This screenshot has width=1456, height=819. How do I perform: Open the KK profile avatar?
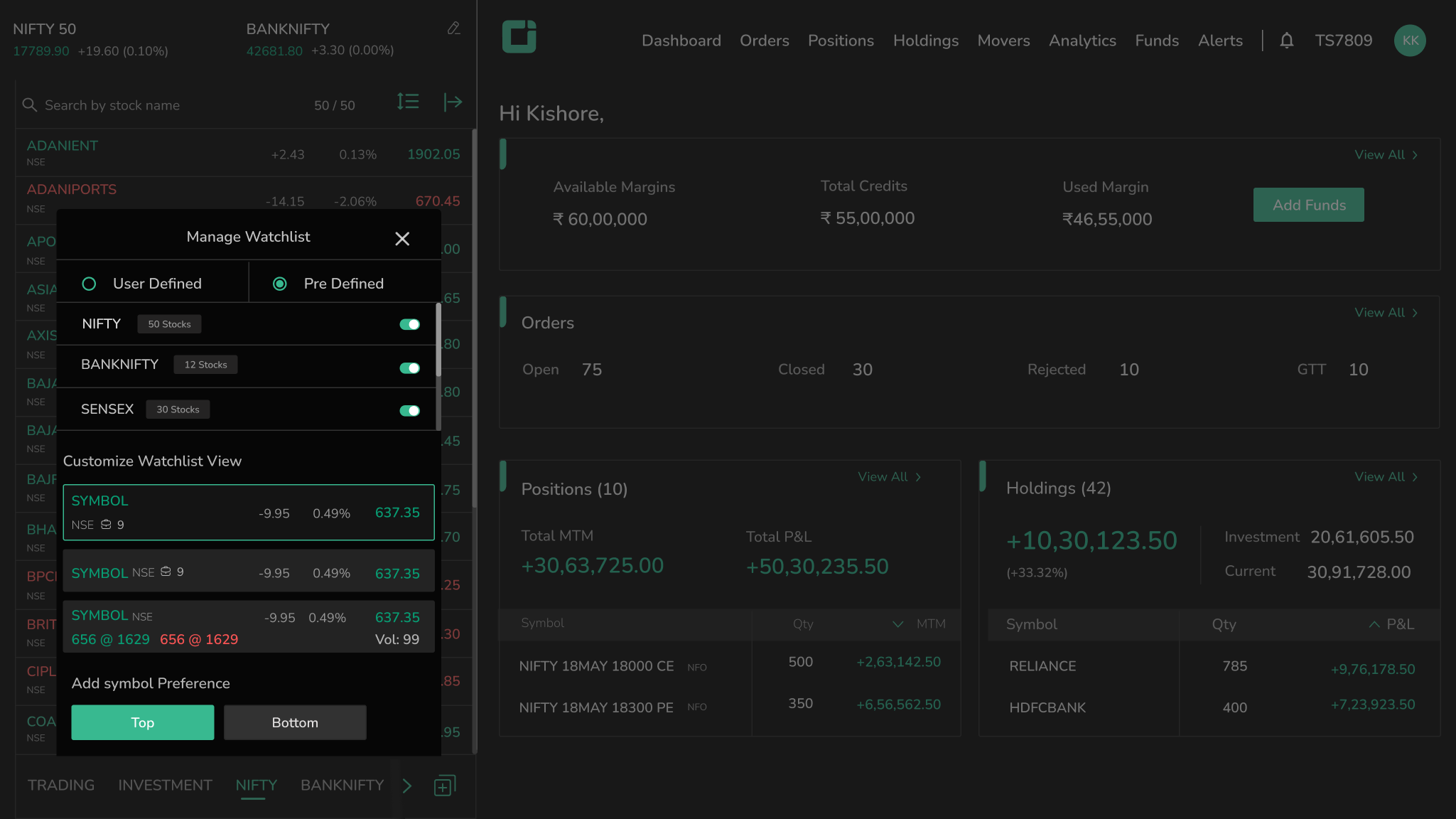point(1410,41)
